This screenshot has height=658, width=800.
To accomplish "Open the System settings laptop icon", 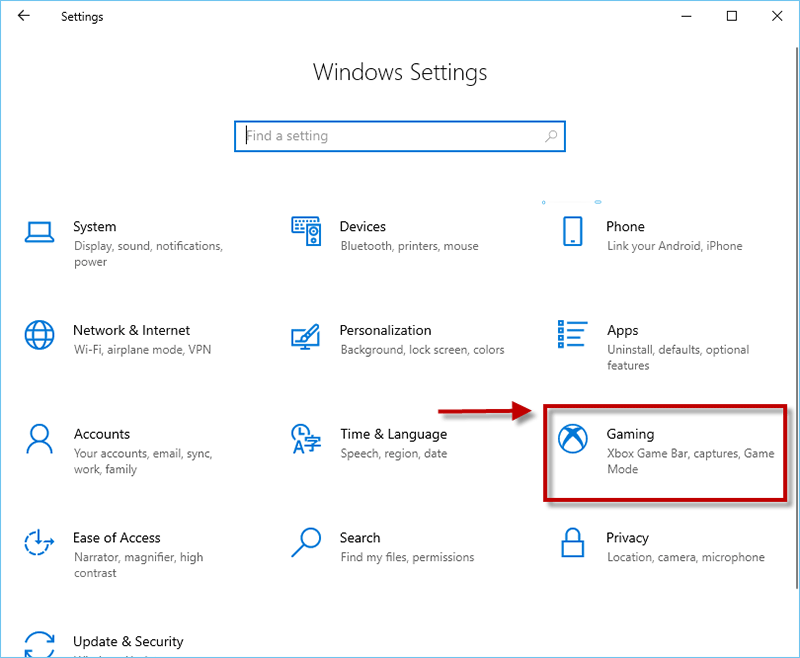I will 39,233.
